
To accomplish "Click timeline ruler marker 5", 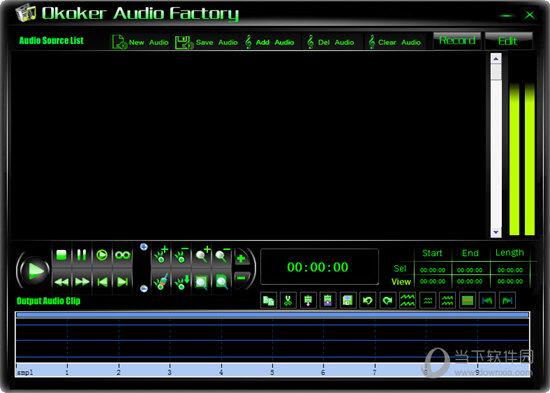I will tap(272, 372).
